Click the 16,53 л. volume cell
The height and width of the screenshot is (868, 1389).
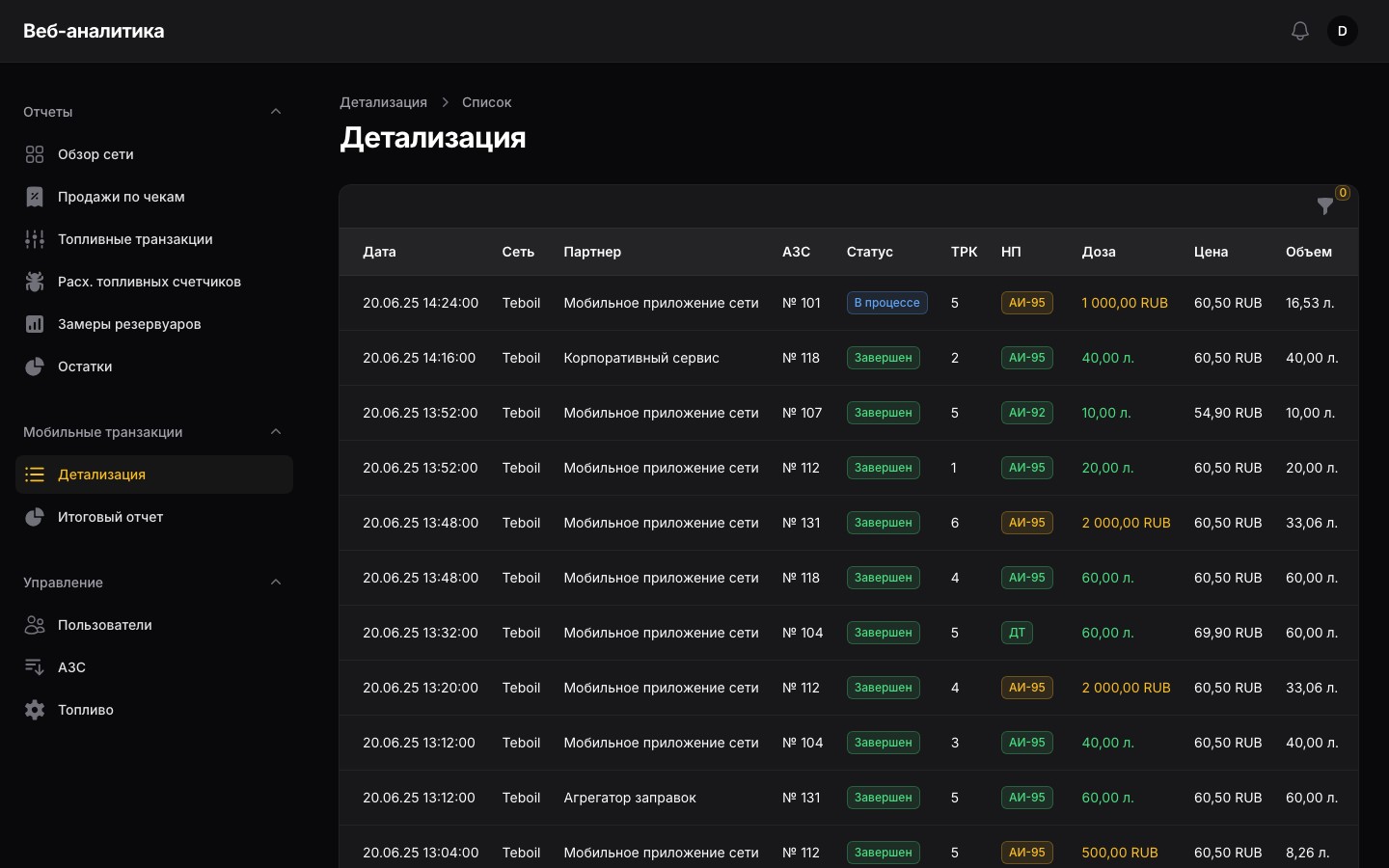[1310, 303]
